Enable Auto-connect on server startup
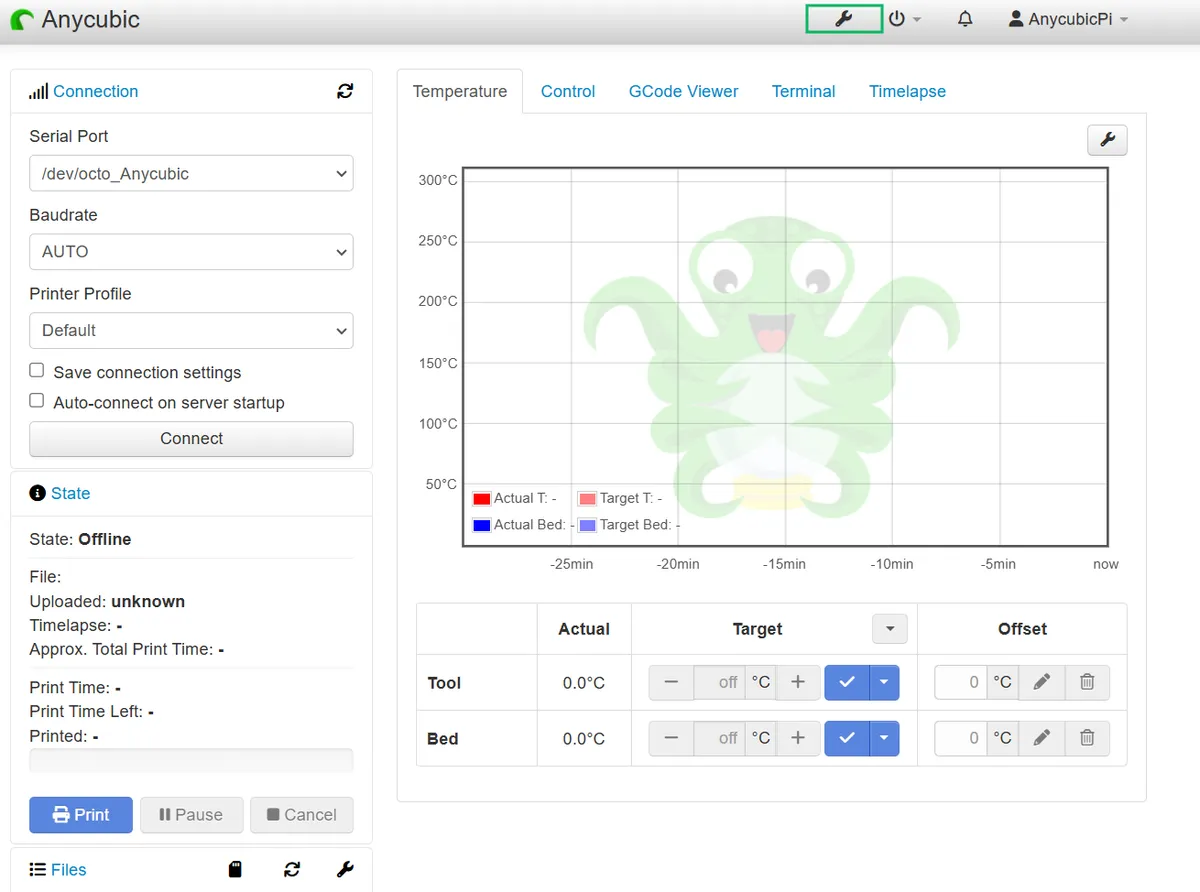Image resolution: width=1200 pixels, height=892 pixels. [37, 400]
